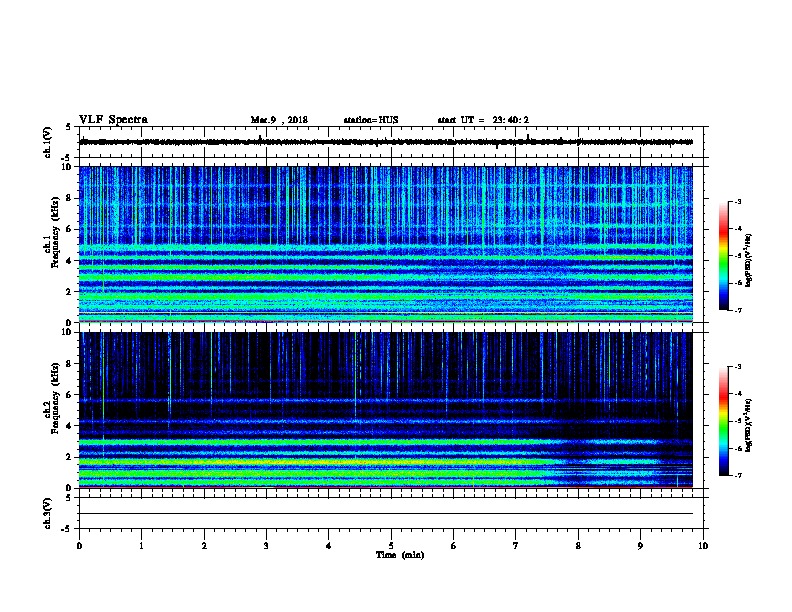Click the "Time (min)" axis title
The image size is (792, 612).
[x=400, y=555]
